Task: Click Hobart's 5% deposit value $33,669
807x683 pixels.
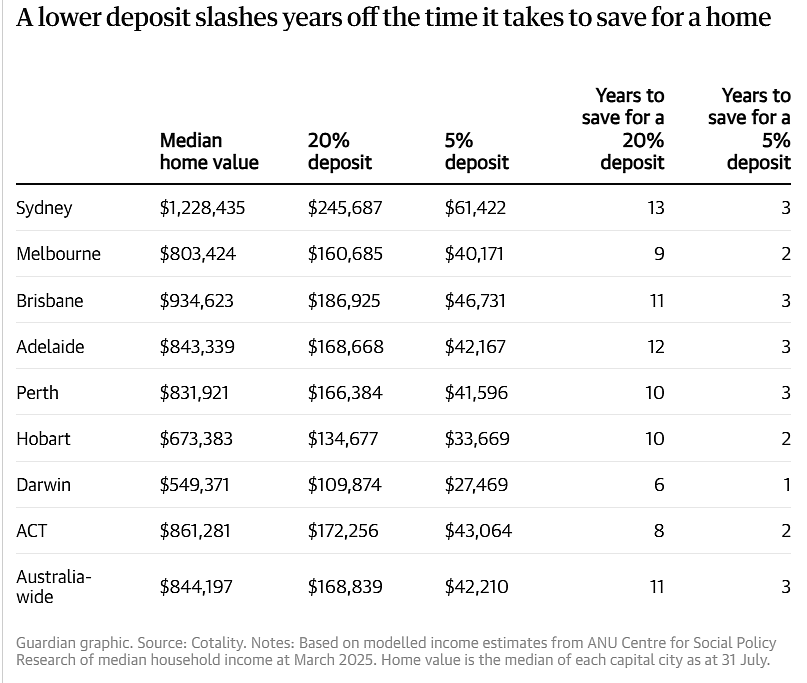Action: [477, 439]
